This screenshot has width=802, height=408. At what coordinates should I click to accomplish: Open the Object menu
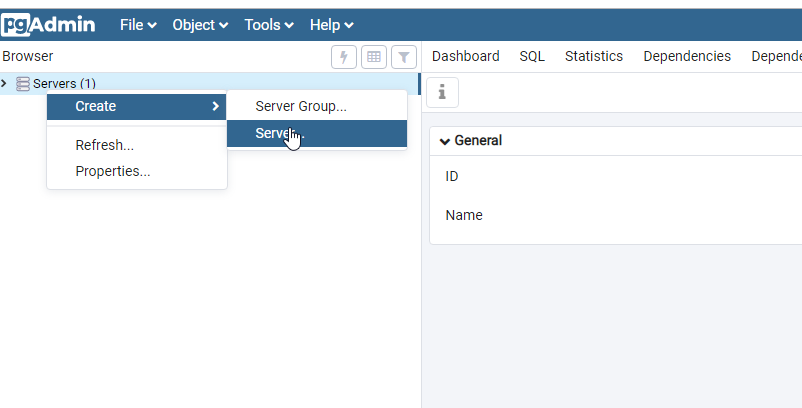pyautogui.click(x=200, y=25)
